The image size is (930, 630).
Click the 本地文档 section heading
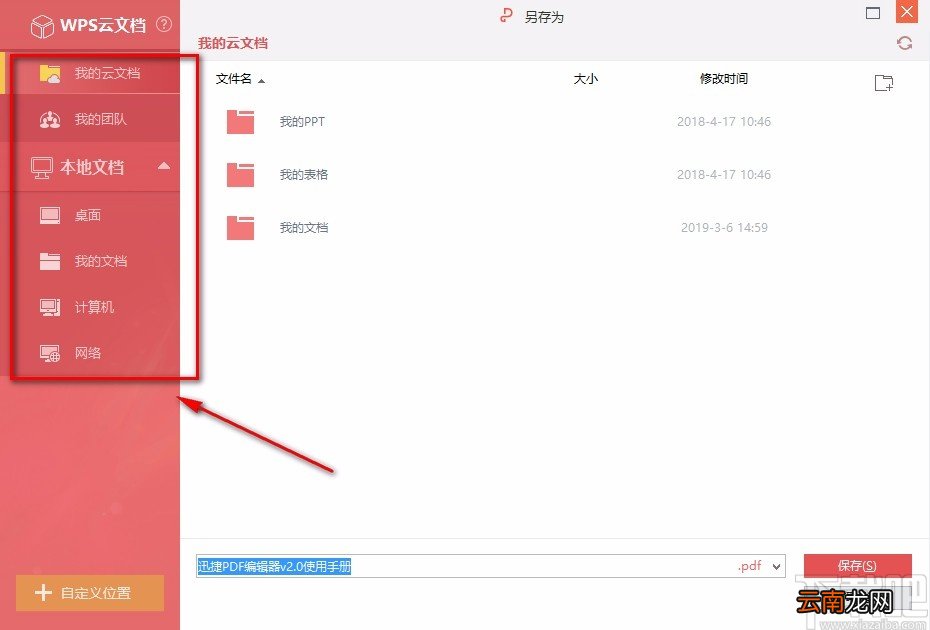point(92,167)
